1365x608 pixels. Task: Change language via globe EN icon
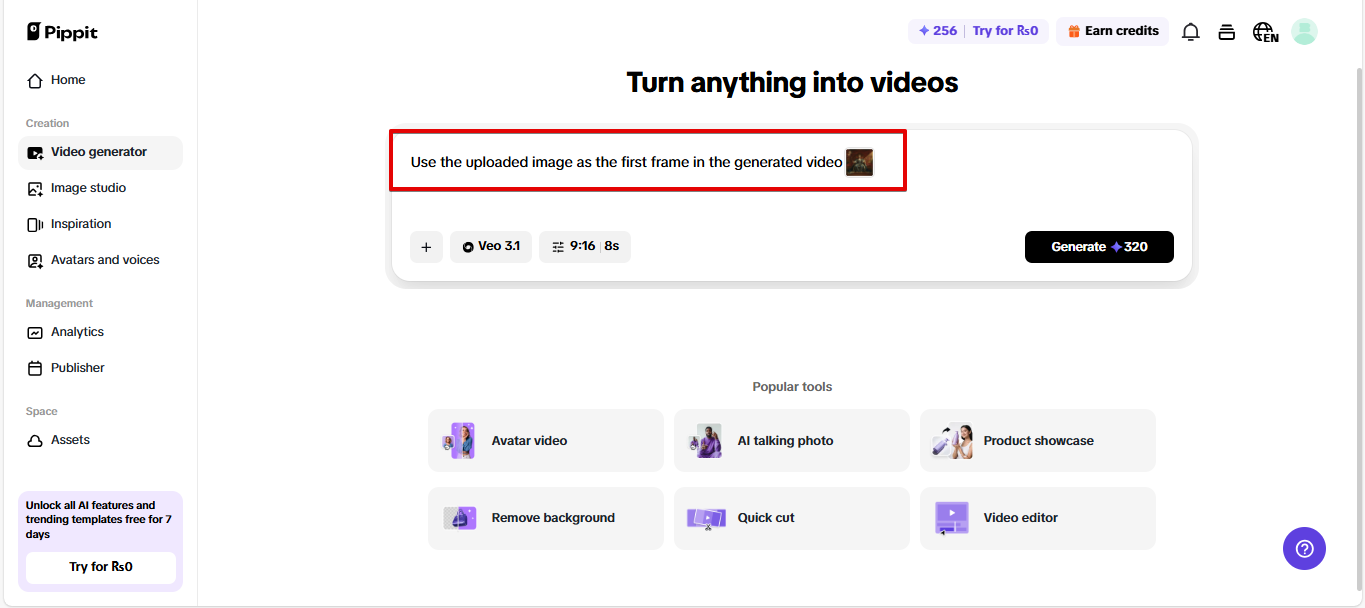(x=1265, y=32)
